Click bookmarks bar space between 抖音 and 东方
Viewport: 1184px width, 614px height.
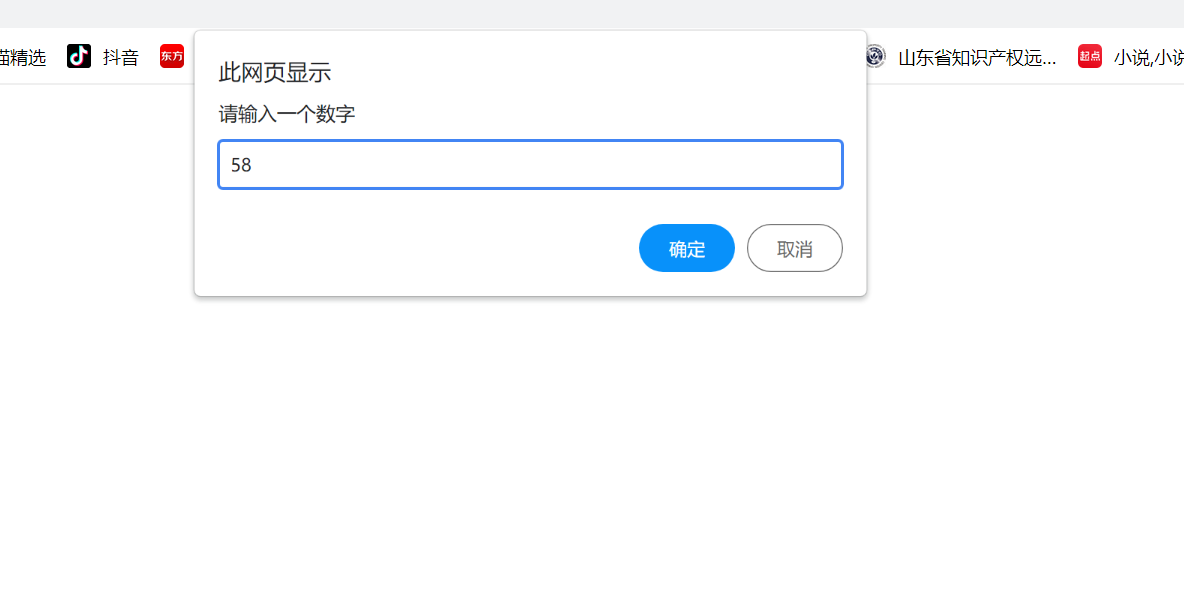[x=150, y=58]
